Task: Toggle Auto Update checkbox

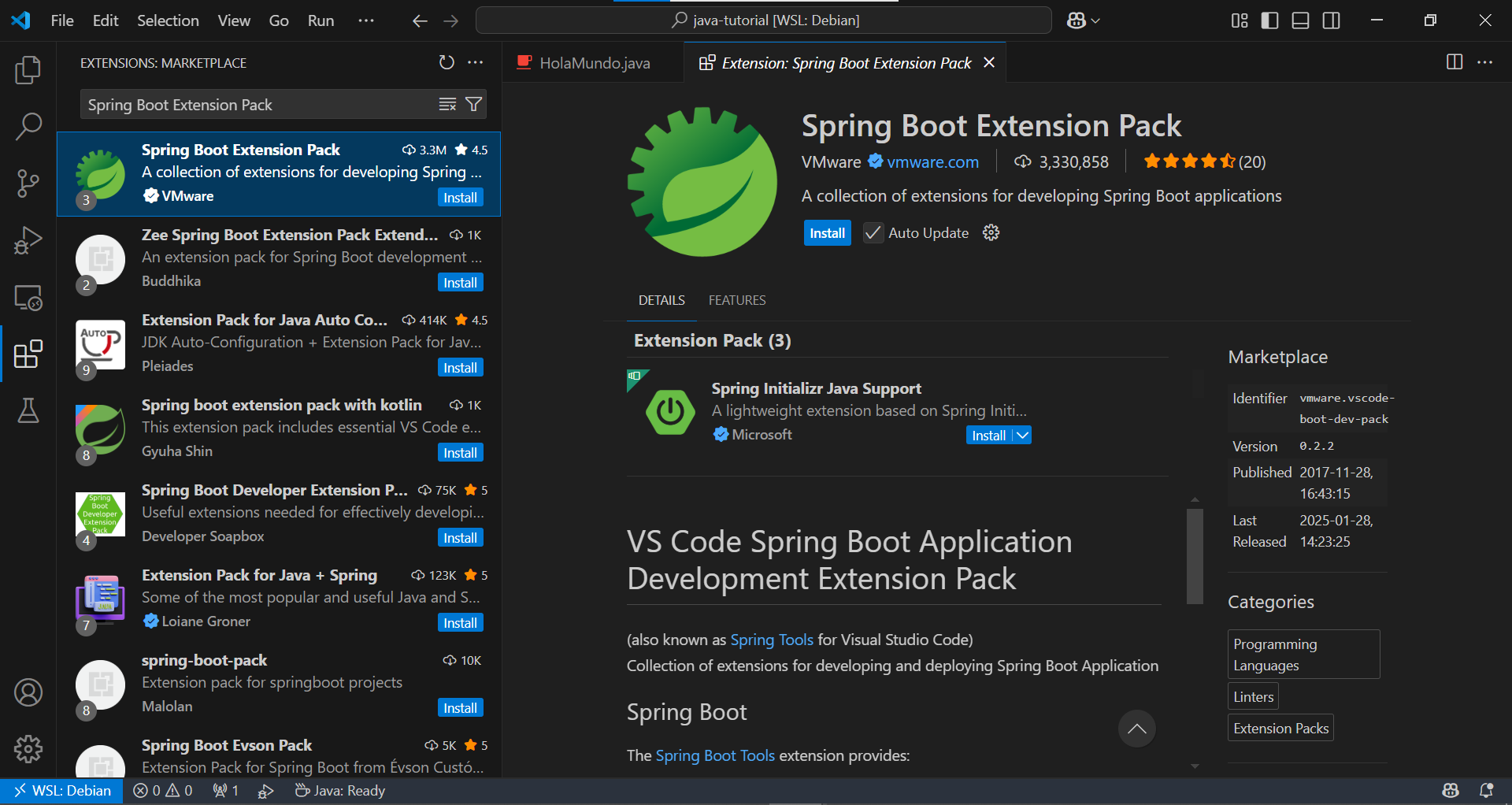Action: tap(873, 233)
